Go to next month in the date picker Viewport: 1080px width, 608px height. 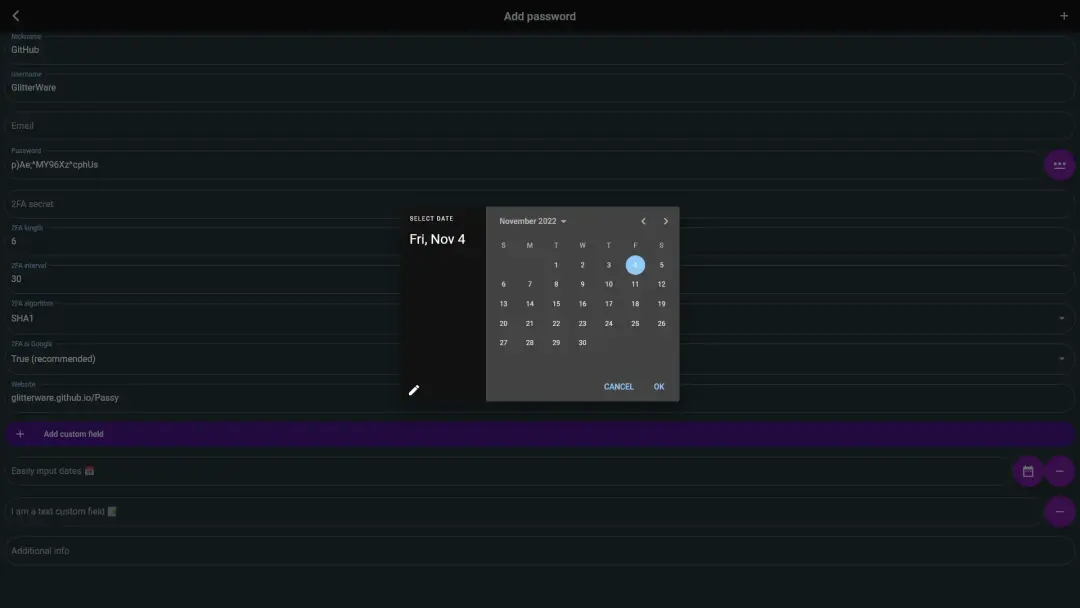(x=665, y=221)
